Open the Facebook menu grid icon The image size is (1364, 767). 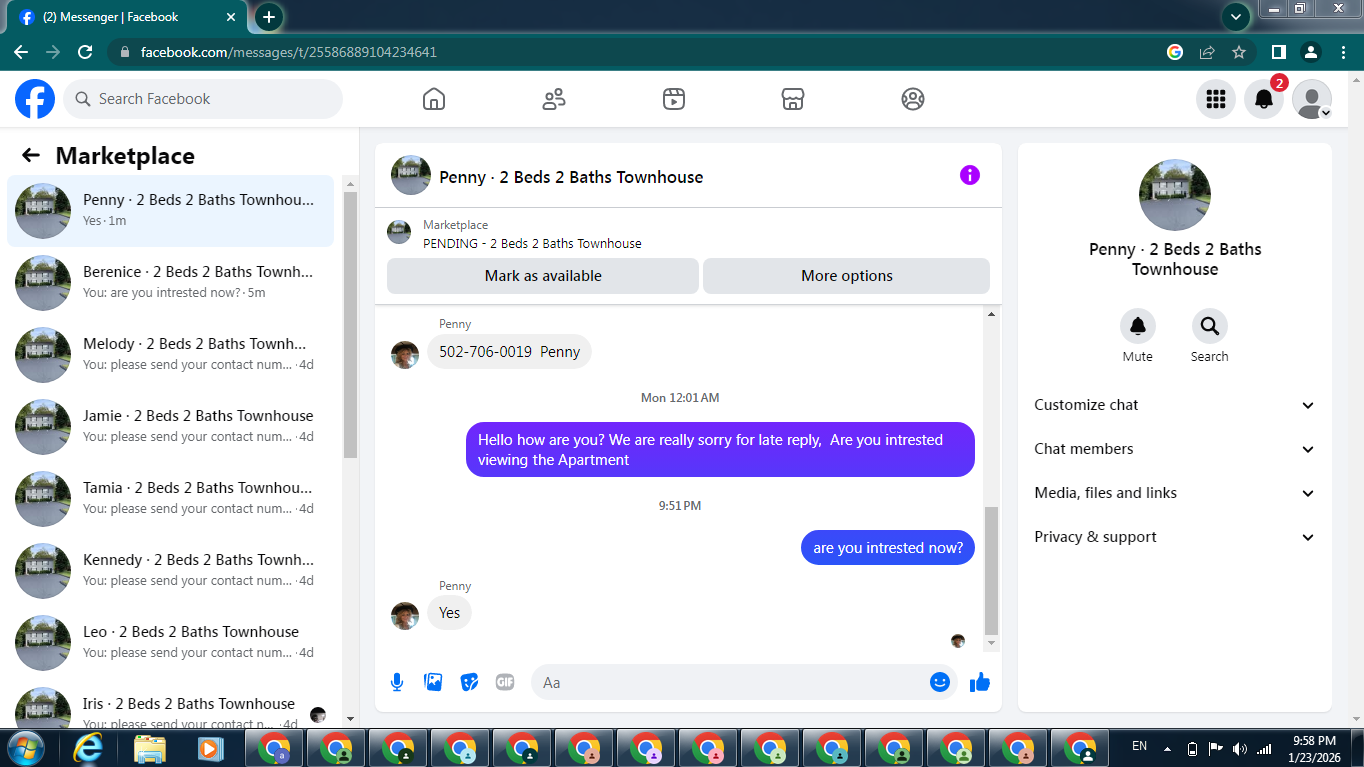click(x=1216, y=99)
